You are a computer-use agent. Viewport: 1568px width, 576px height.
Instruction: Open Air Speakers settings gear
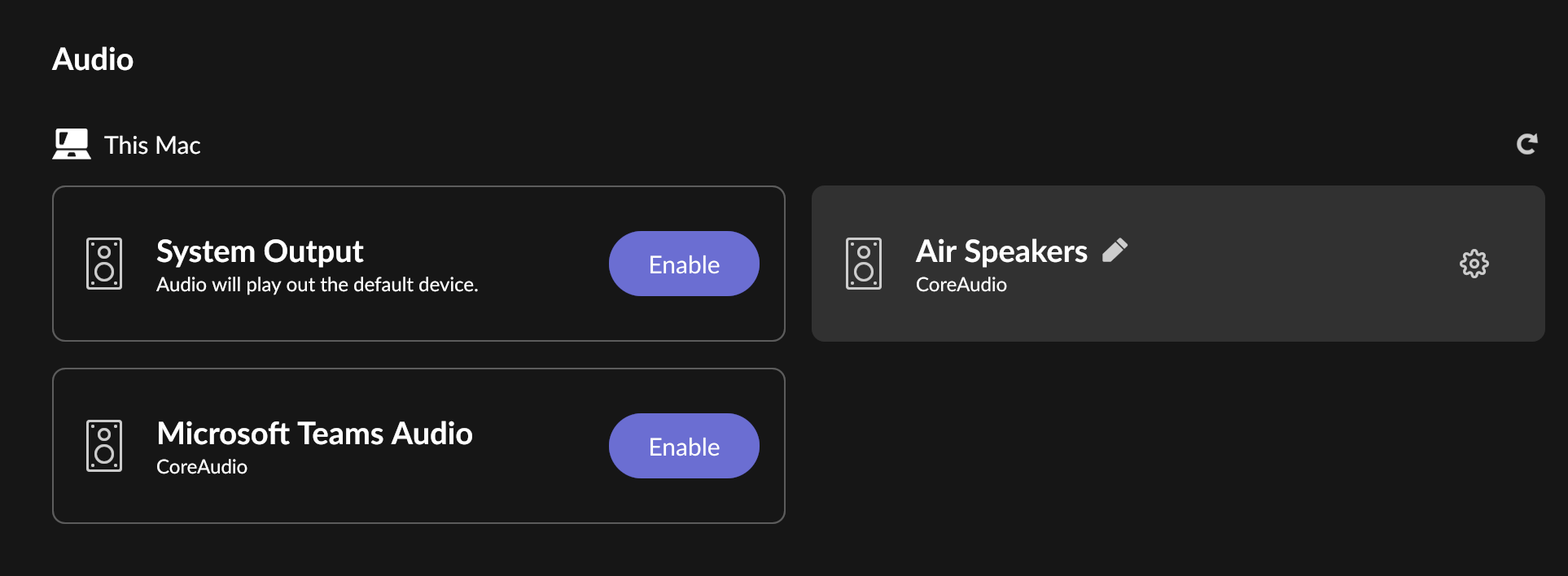[1474, 264]
